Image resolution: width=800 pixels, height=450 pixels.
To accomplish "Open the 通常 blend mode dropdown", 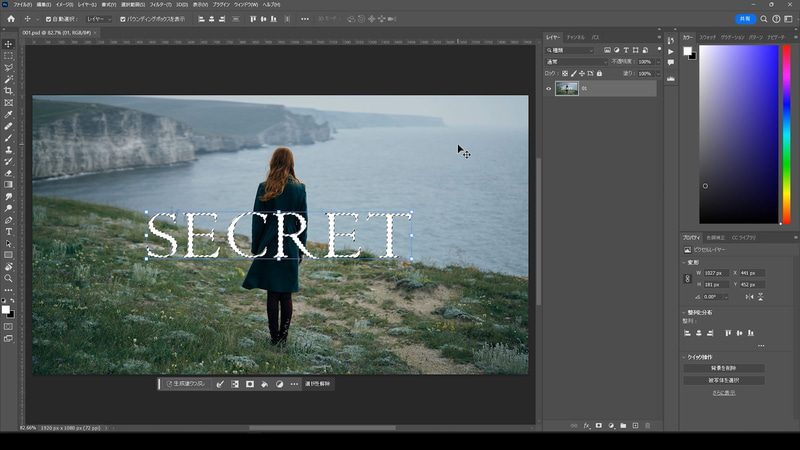I will (577, 62).
